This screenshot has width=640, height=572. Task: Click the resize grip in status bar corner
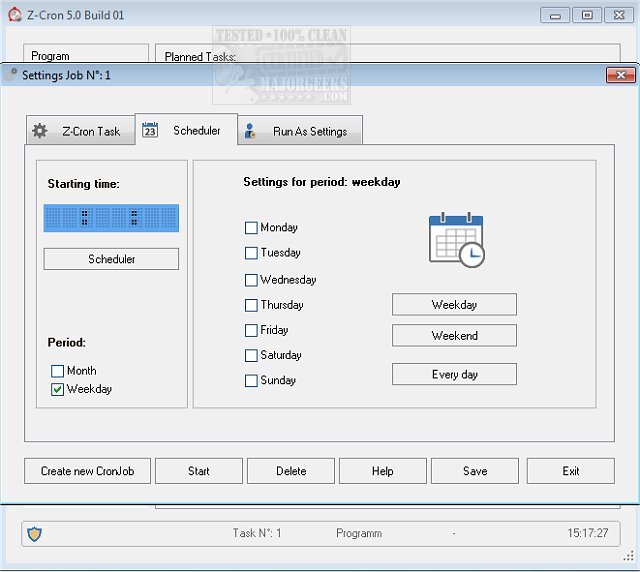629,556
